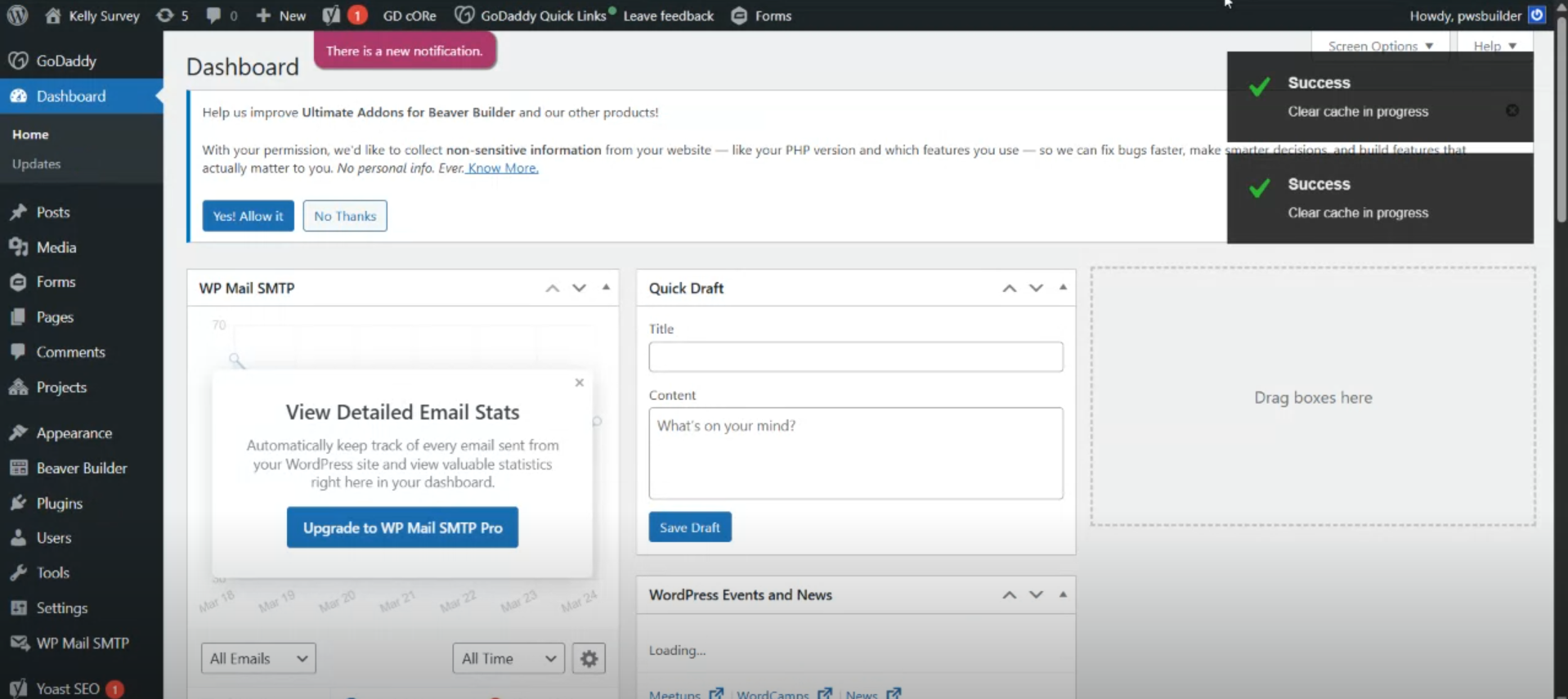This screenshot has width=1568, height=699.
Task: Move Quick Draft panel down with arrow
Action: [x=1036, y=288]
